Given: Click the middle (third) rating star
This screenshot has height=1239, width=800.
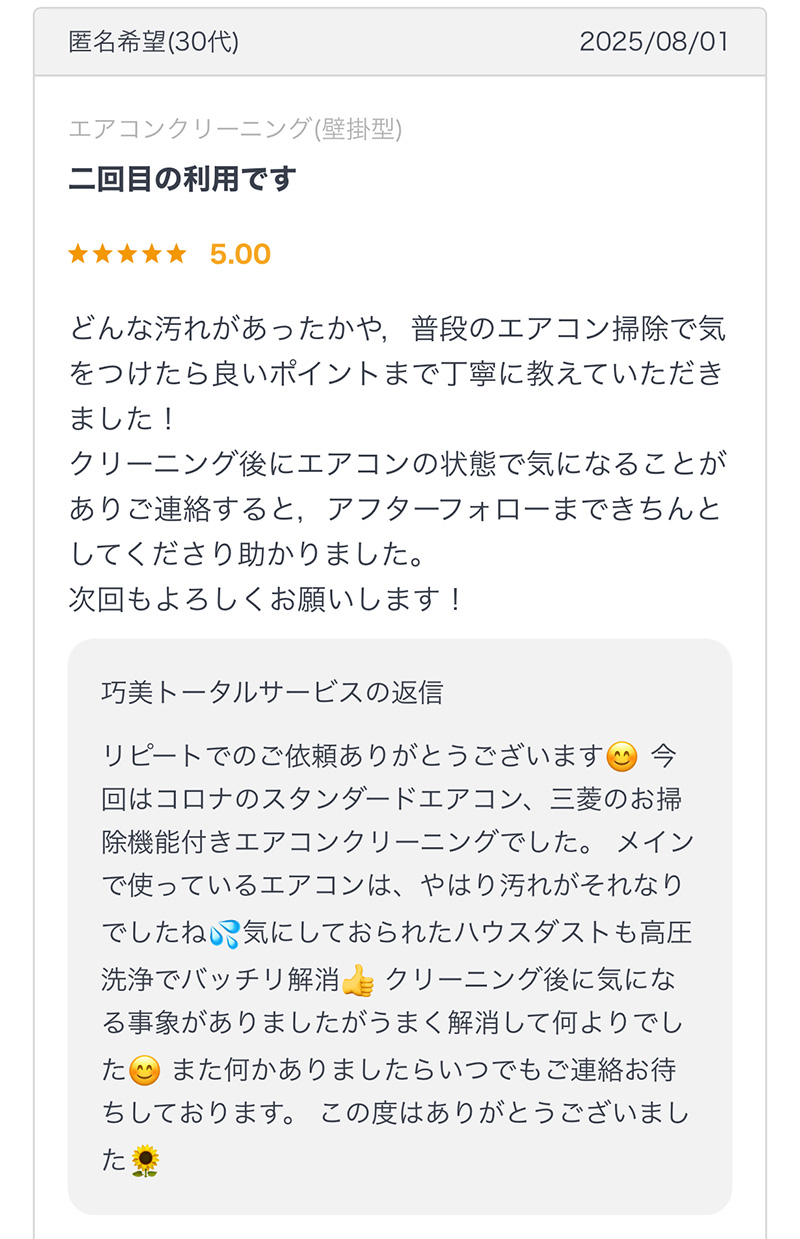Looking at the screenshot, I should tap(127, 254).
